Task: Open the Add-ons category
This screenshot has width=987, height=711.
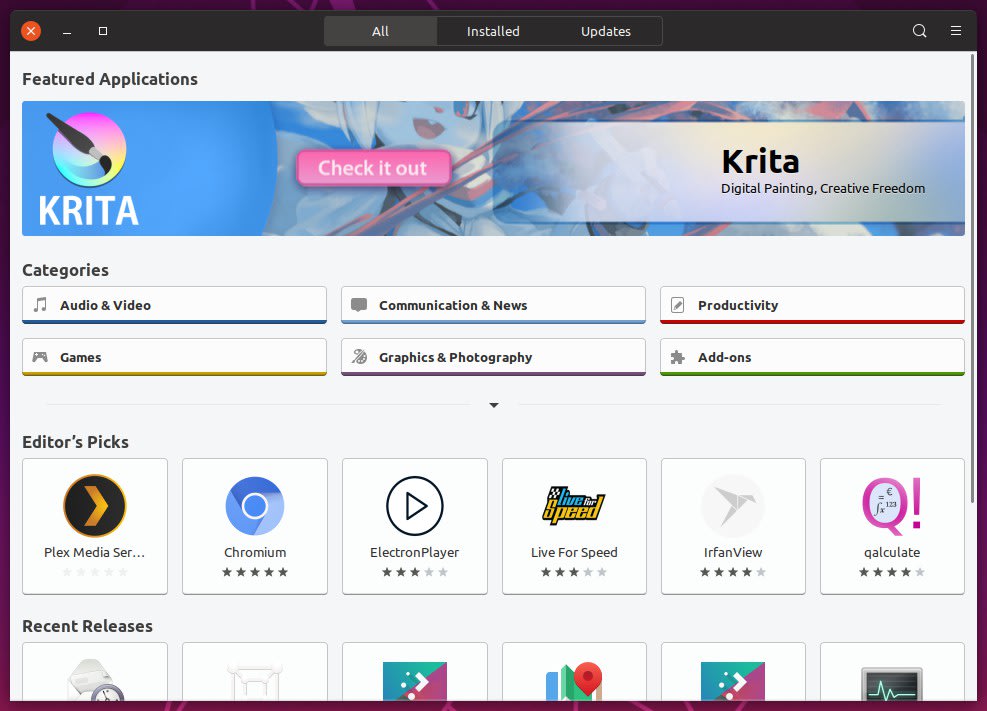Action: pyautogui.click(x=812, y=357)
